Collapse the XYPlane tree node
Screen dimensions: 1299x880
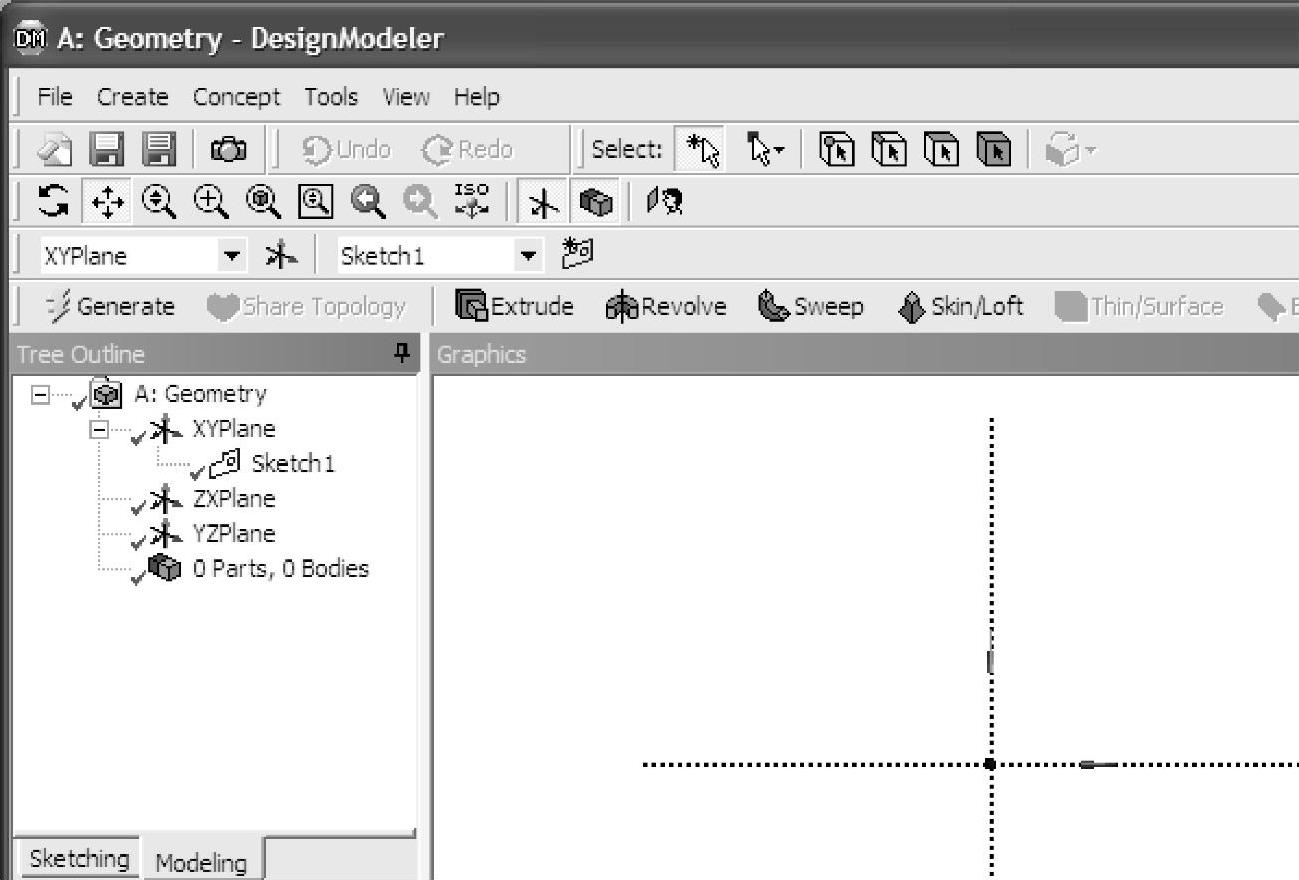(x=98, y=429)
